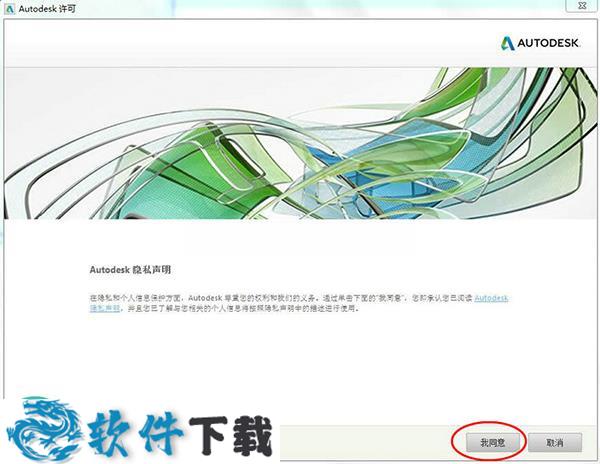Click the 'Autodesk 隐私声明' heading
Viewport: 600px width, 464px height.
click(130, 270)
